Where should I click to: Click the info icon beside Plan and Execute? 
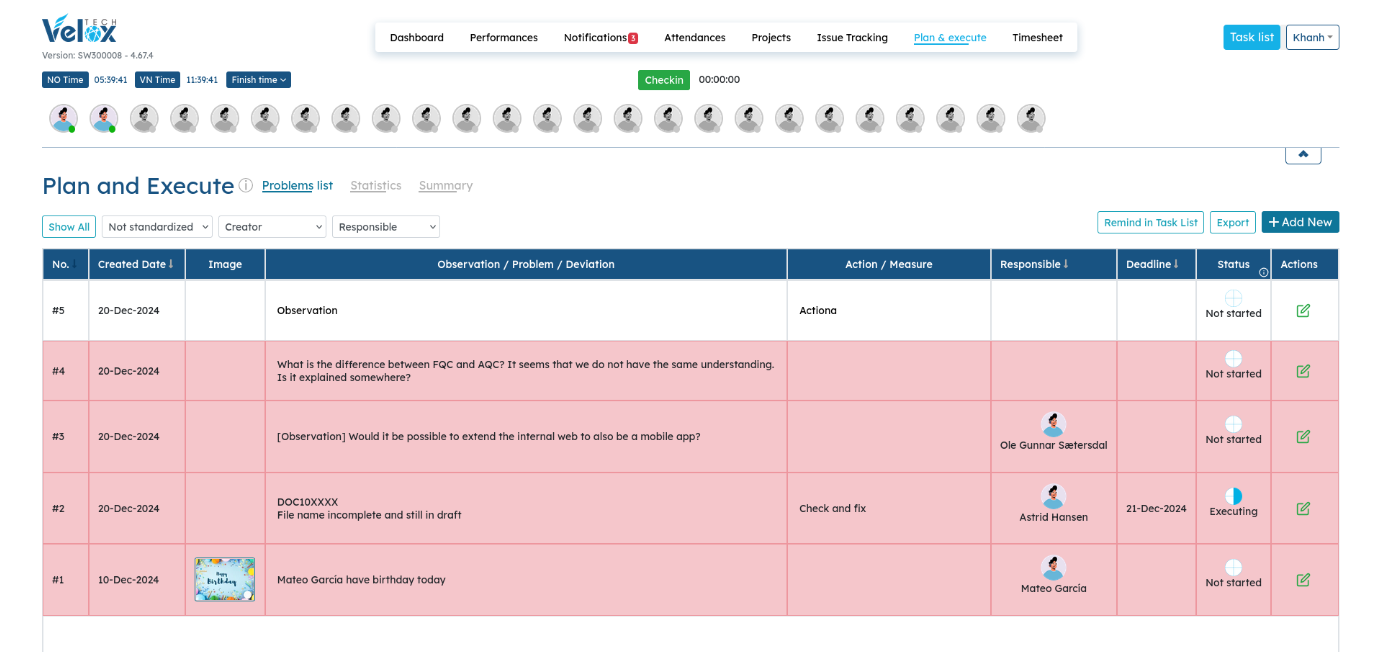(245, 186)
